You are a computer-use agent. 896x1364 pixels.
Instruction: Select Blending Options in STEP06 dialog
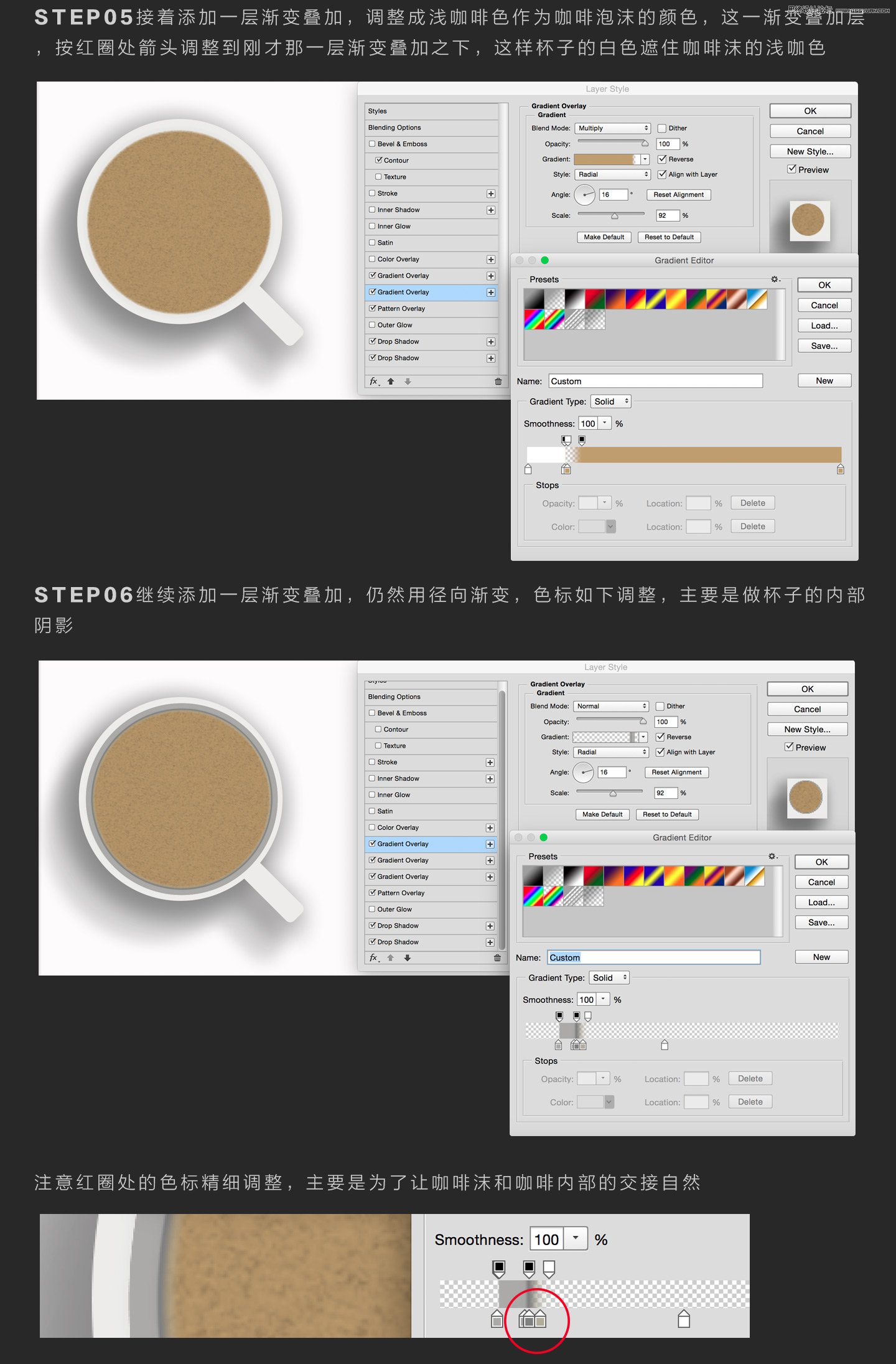point(431,697)
